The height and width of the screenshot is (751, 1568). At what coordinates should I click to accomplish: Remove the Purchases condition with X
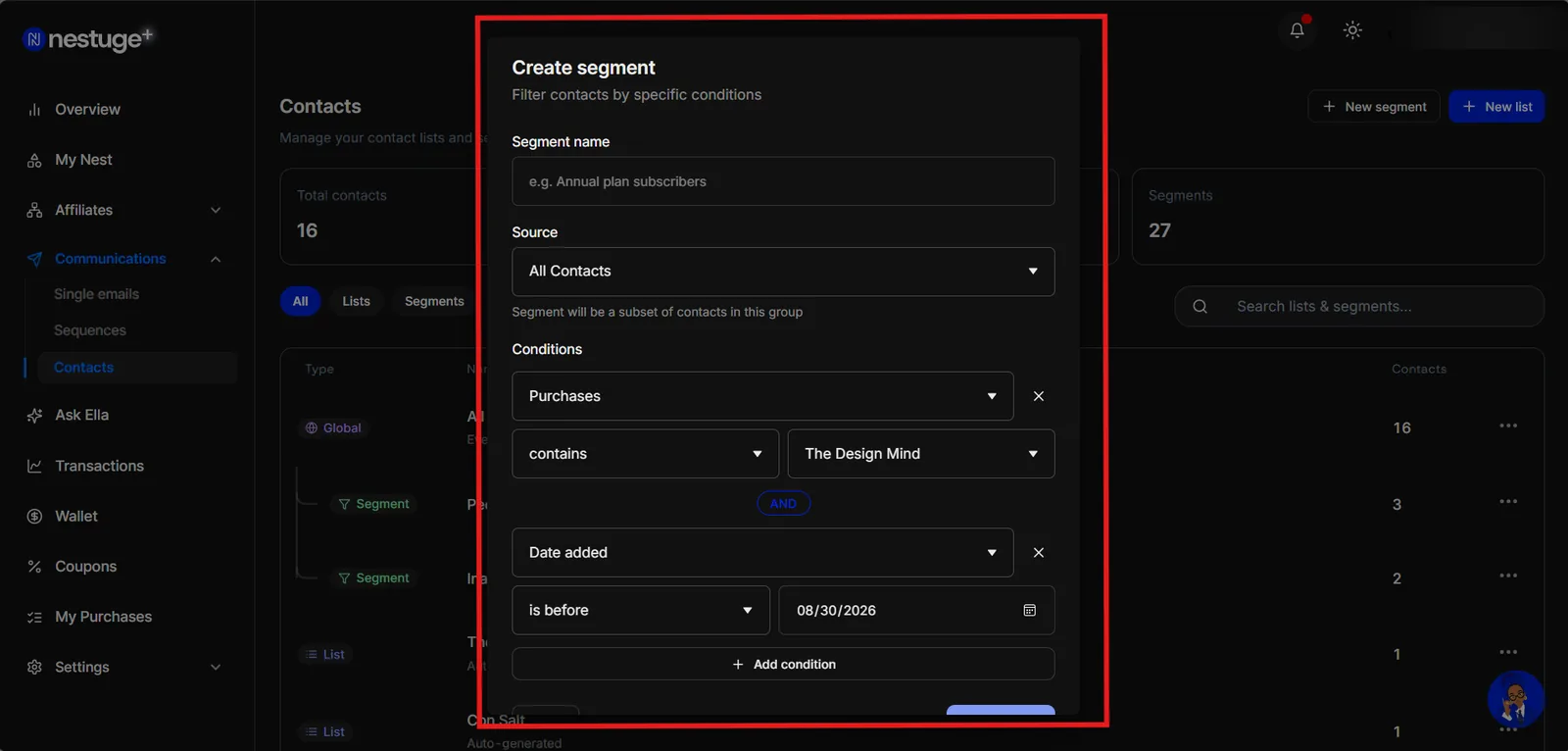(x=1039, y=396)
